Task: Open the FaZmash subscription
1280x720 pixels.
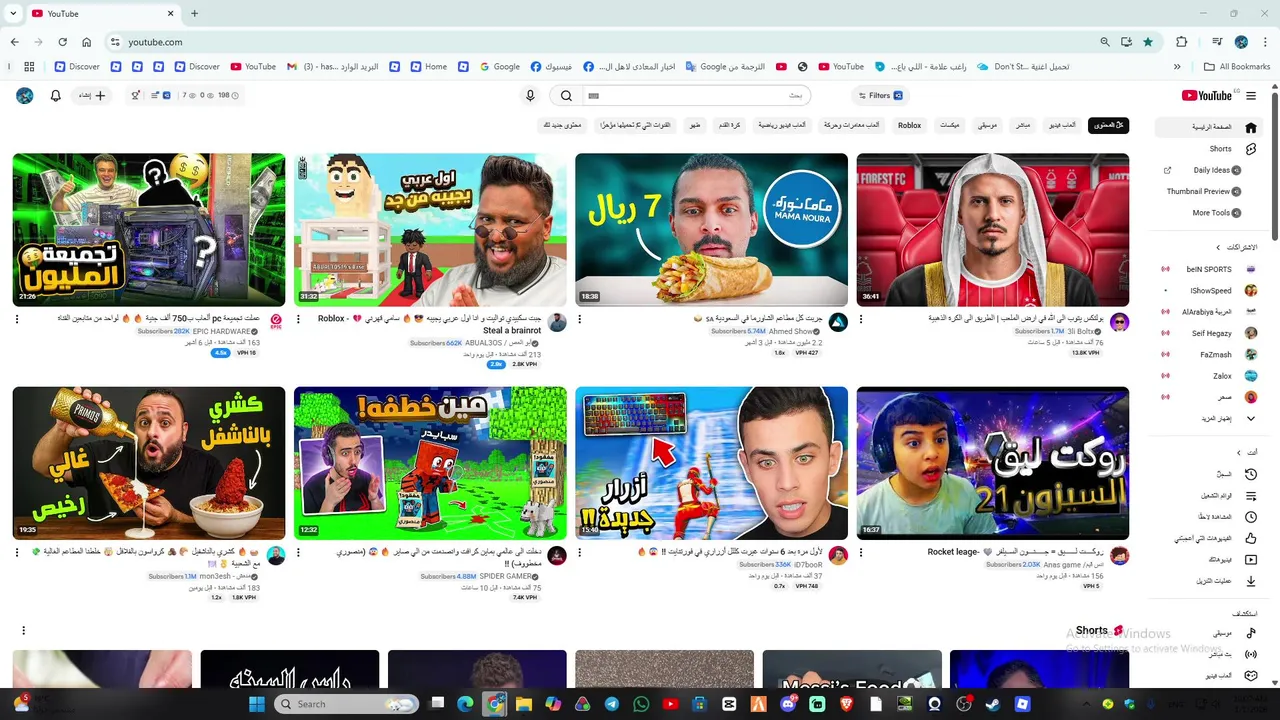Action: coord(1209,355)
